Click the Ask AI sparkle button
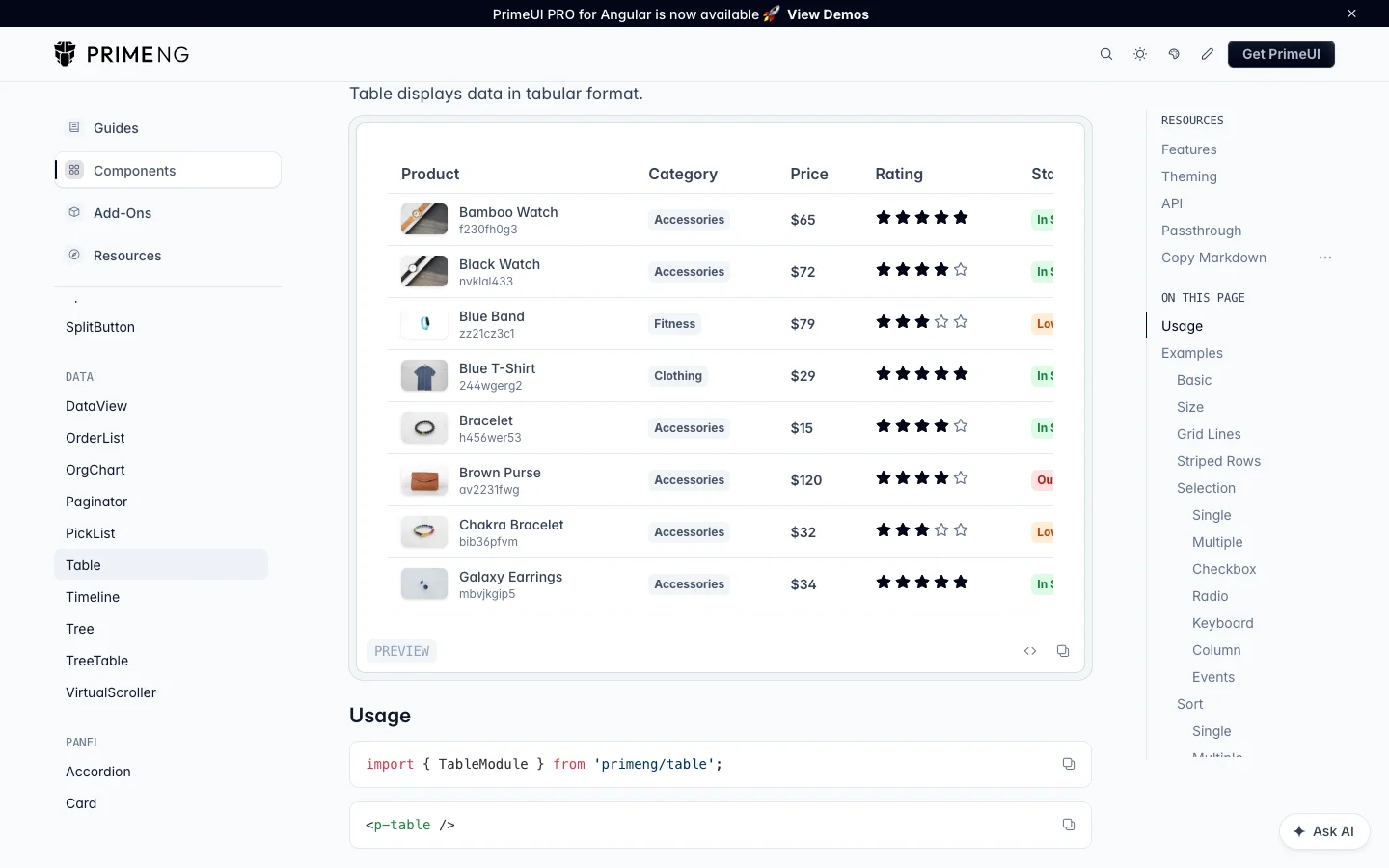 point(1324,831)
